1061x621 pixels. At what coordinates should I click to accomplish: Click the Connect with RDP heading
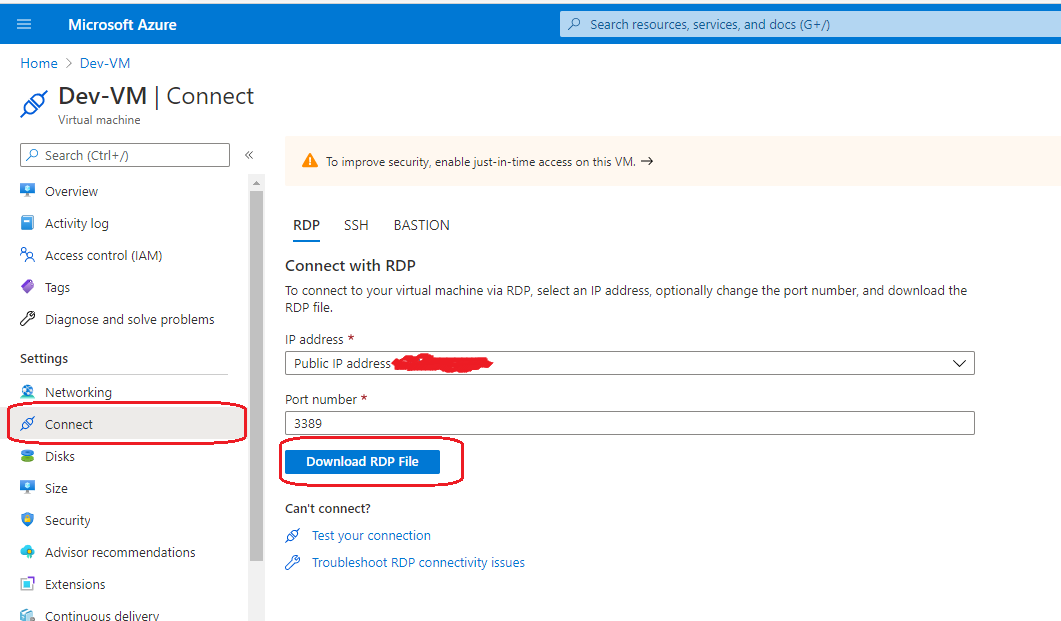coord(351,266)
